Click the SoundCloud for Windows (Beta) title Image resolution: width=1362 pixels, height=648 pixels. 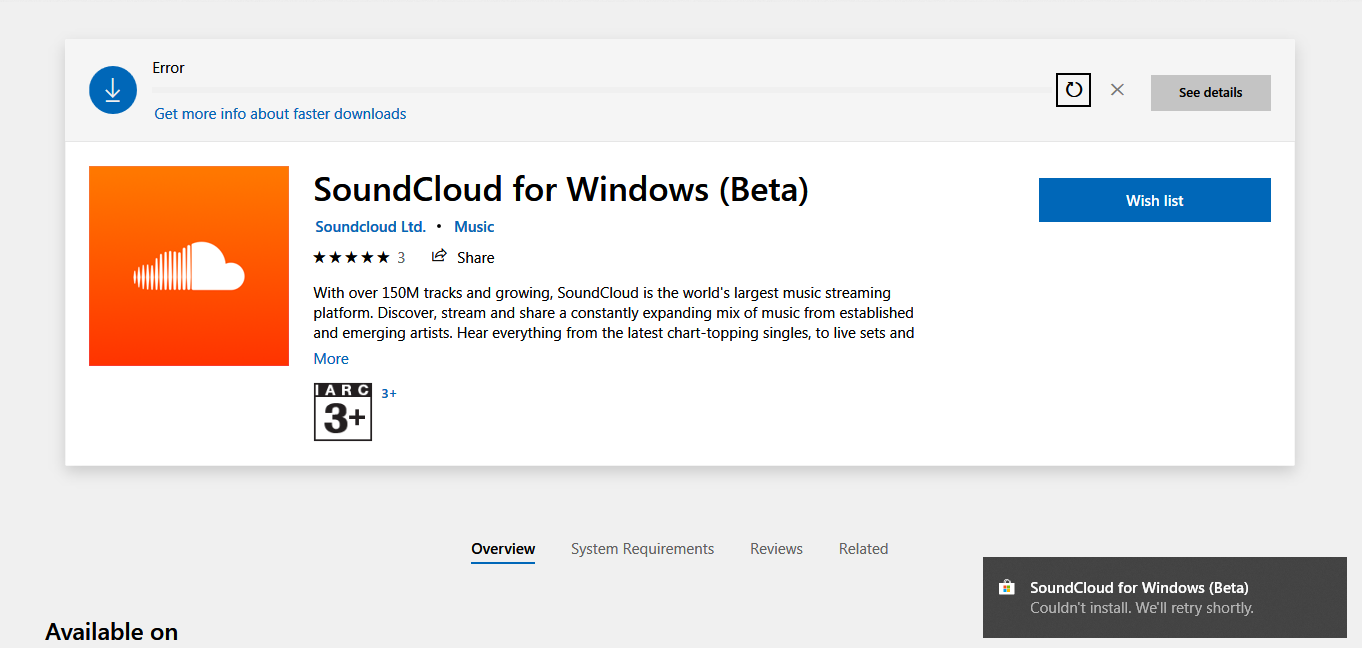(x=561, y=189)
